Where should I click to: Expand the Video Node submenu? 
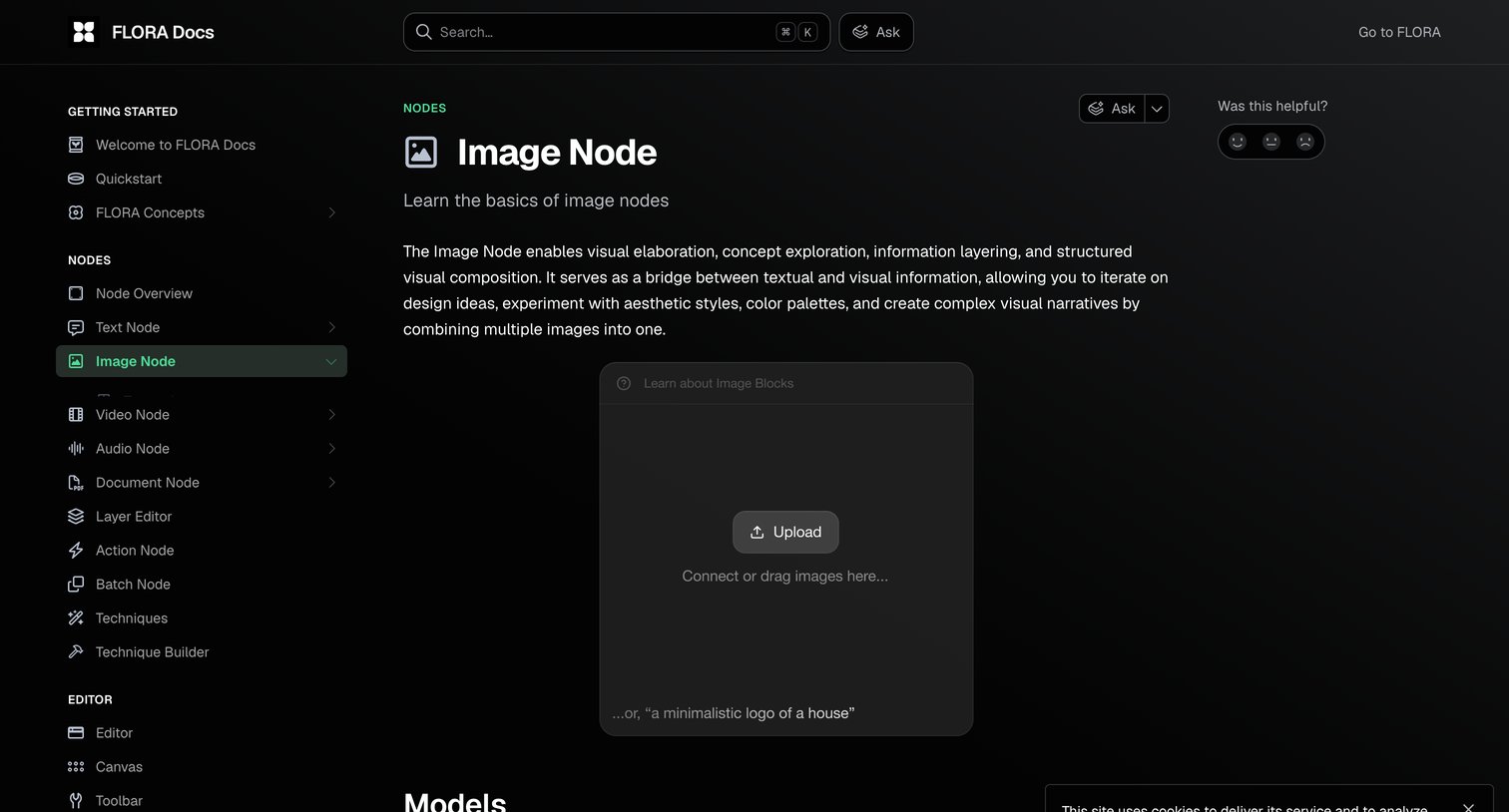point(331,415)
